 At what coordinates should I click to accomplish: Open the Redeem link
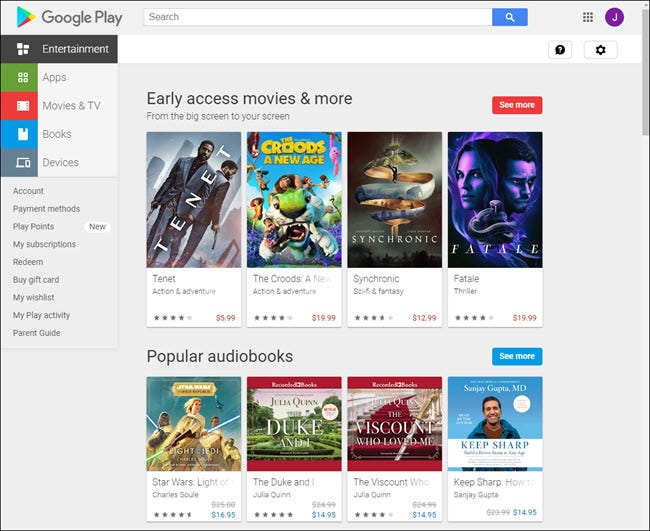(x=28, y=262)
